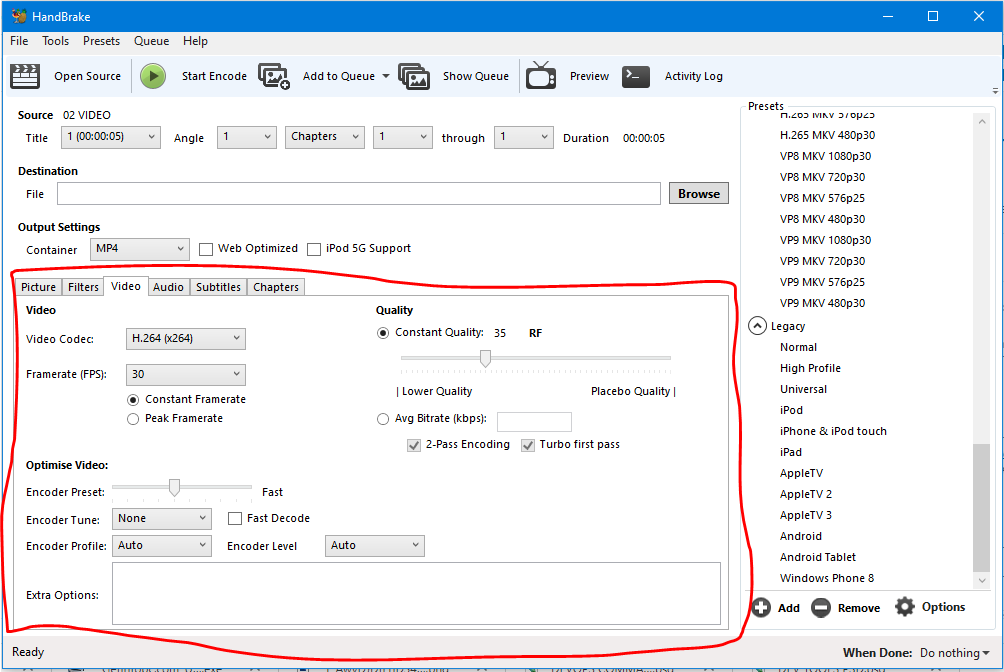Open the File menu
This screenshot has width=1004, height=672.
[x=19, y=41]
